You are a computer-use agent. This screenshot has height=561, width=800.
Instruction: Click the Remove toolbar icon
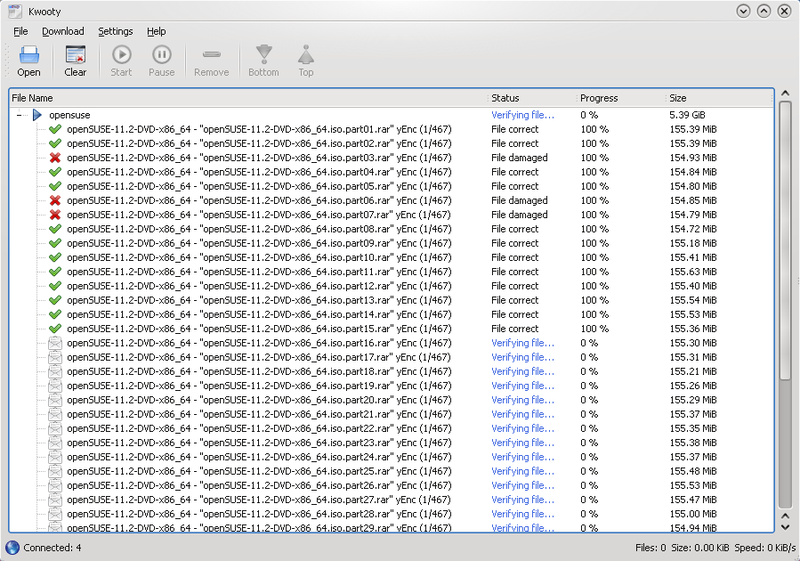point(211,55)
